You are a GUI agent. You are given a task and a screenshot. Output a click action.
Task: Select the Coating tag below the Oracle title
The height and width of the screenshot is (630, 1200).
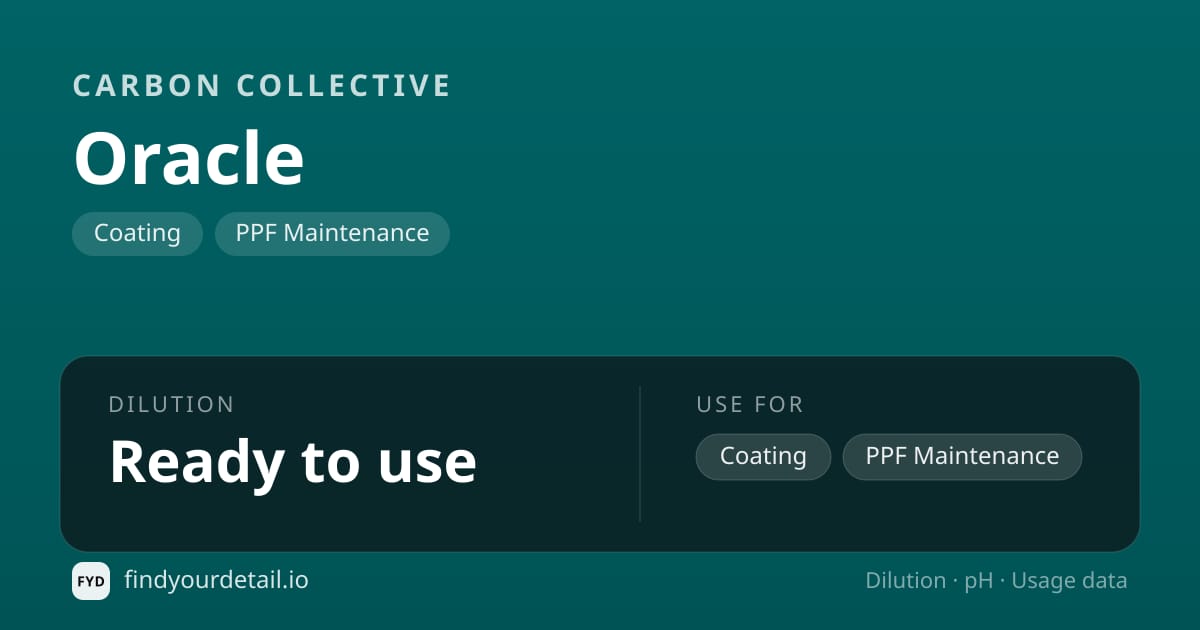[137, 233]
